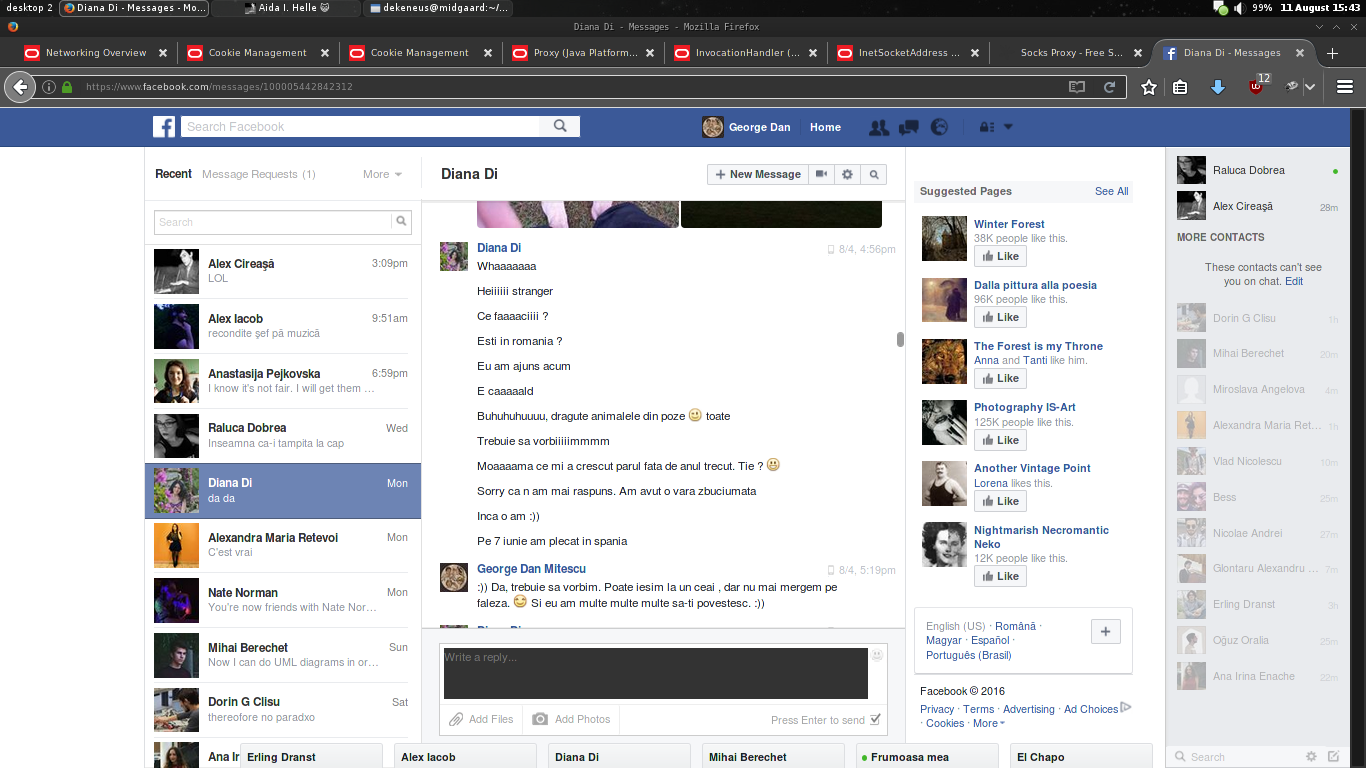
Task: Click the new chat message compose icon
Action: click(x=1333, y=757)
